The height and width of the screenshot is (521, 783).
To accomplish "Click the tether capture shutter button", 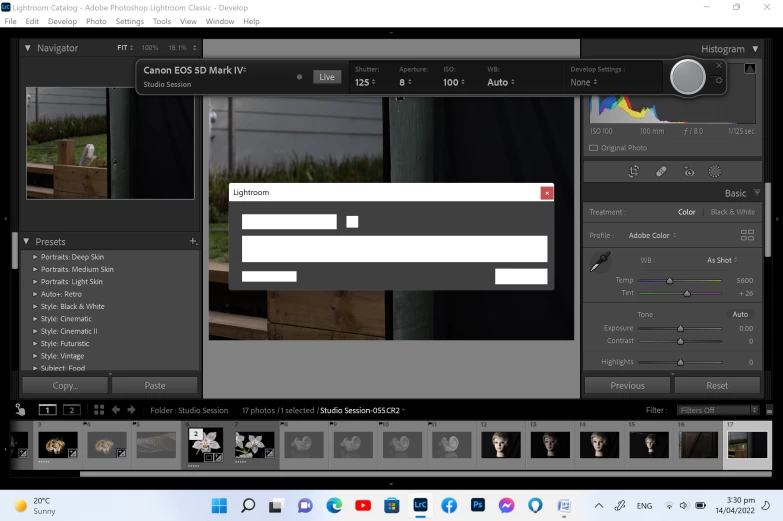I will pyautogui.click(x=688, y=77).
